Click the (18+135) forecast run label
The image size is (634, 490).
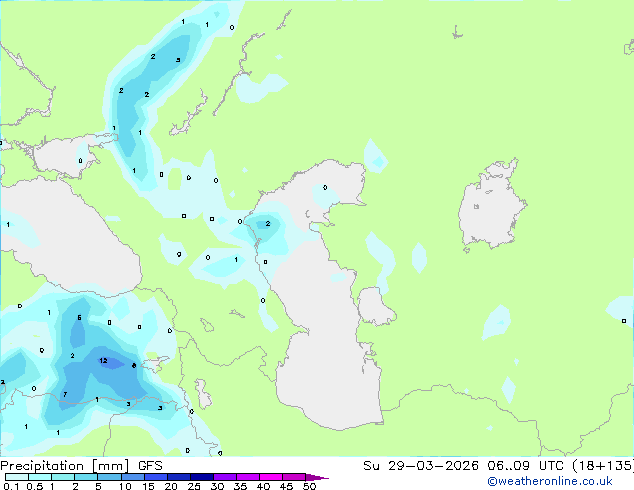click(x=602, y=466)
